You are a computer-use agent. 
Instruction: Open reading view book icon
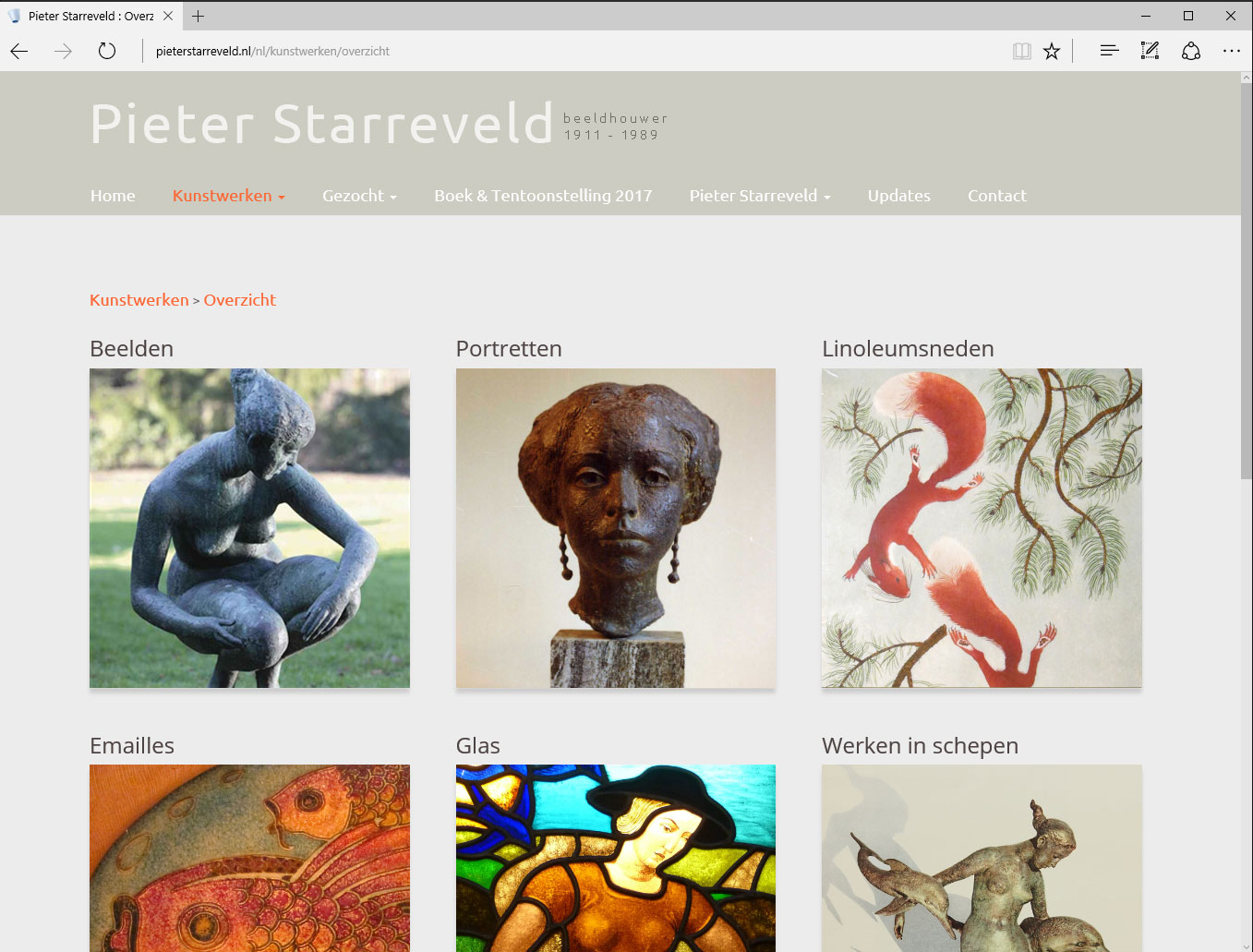click(1021, 52)
